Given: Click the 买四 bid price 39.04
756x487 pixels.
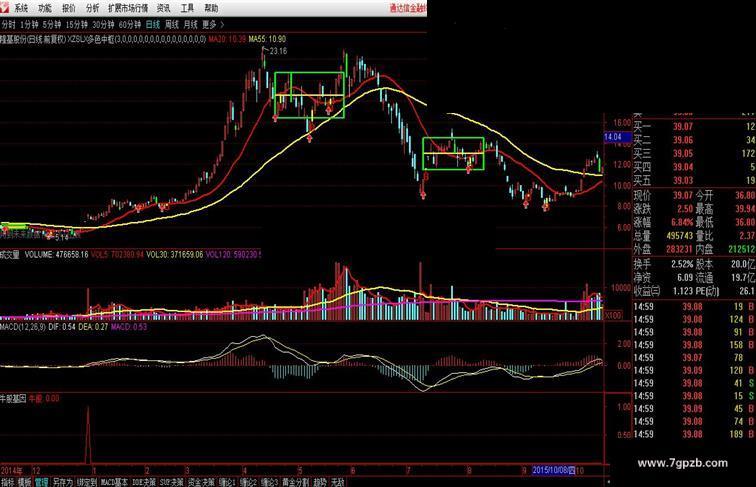Looking at the screenshot, I should pos(683,167).
